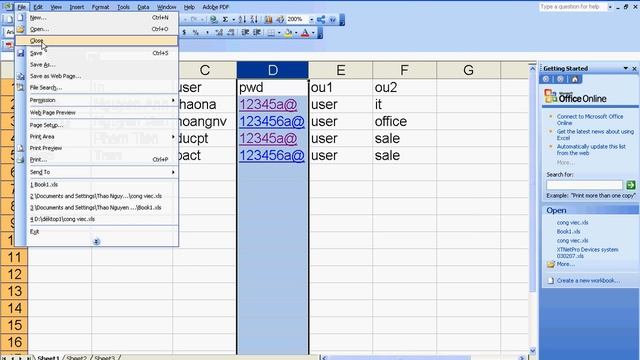The height and width of the screenshot is (360, 640).
Task: Click the Save disk icon in File menu
Action: pyautogui.click(x=20, y=53)
